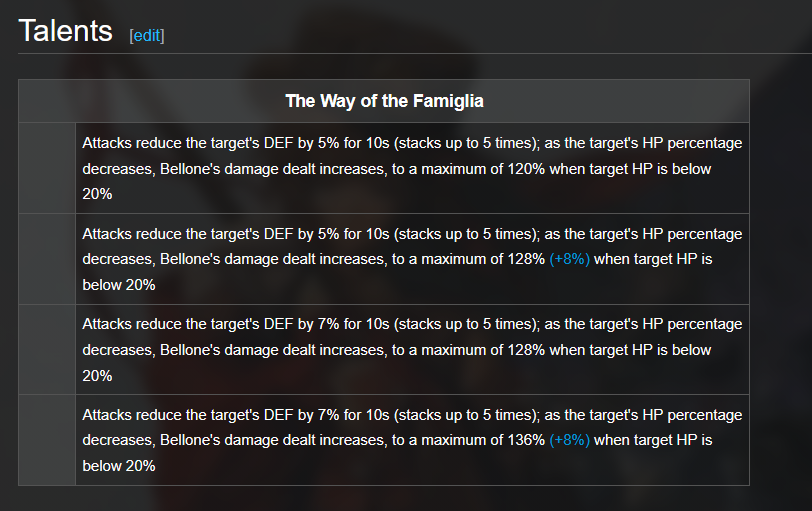This screenshot has width=812, height=511.
Task: Click the empty icon cell of third talent row
Action: coord(47,349)
